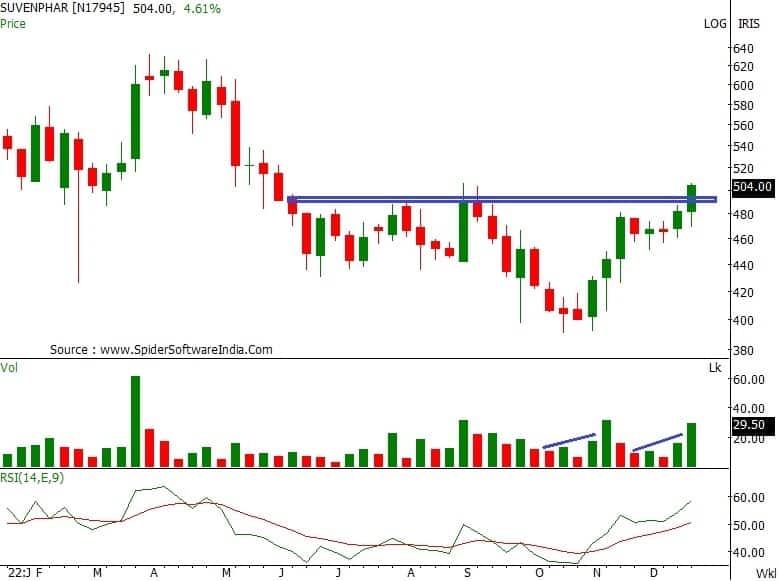Click the 480 price axis label
The height and width of the screenshot is (581, 779).
(x=743, y=215)
